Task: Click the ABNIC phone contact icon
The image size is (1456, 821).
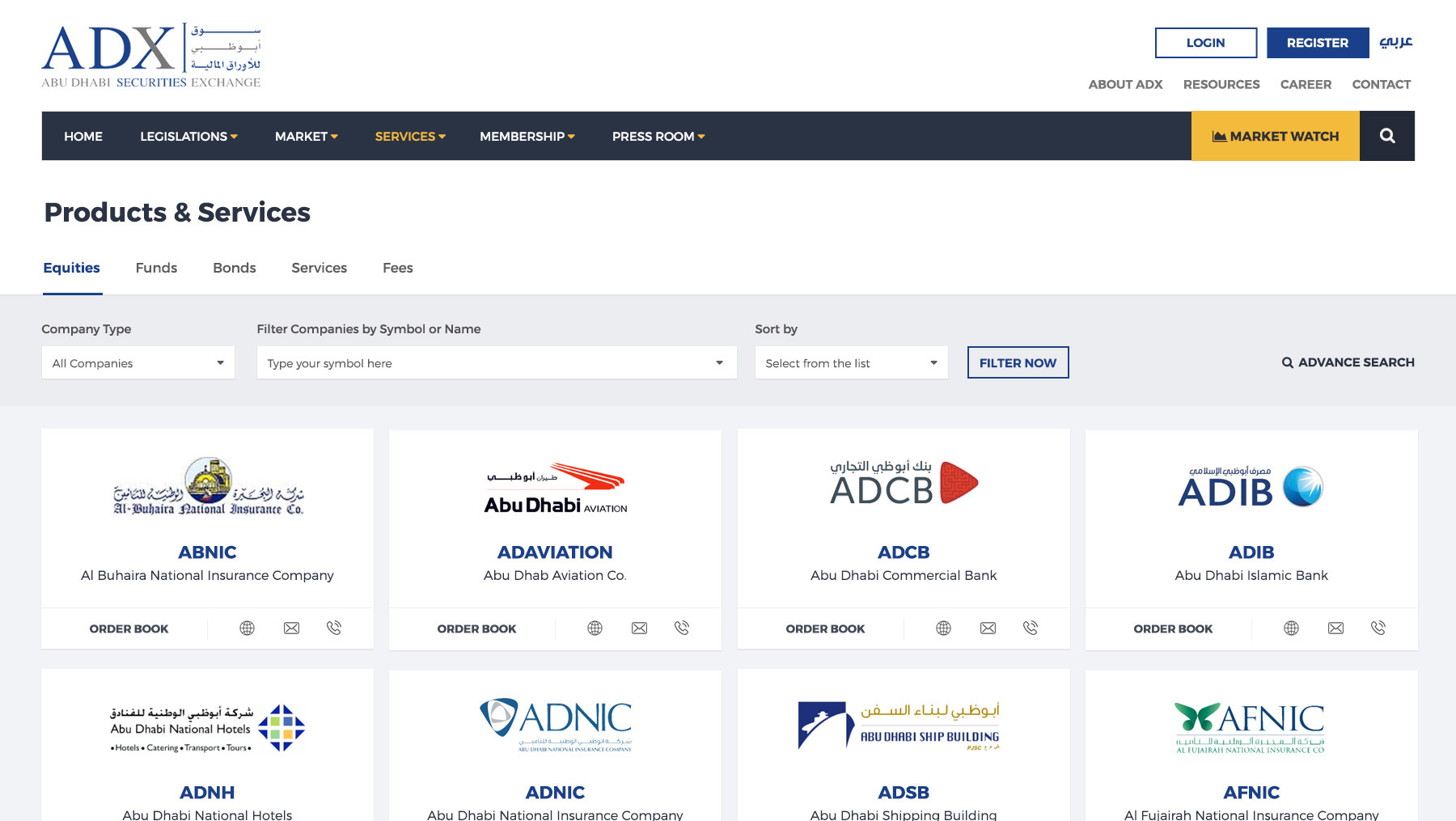Action: point(334,628)
